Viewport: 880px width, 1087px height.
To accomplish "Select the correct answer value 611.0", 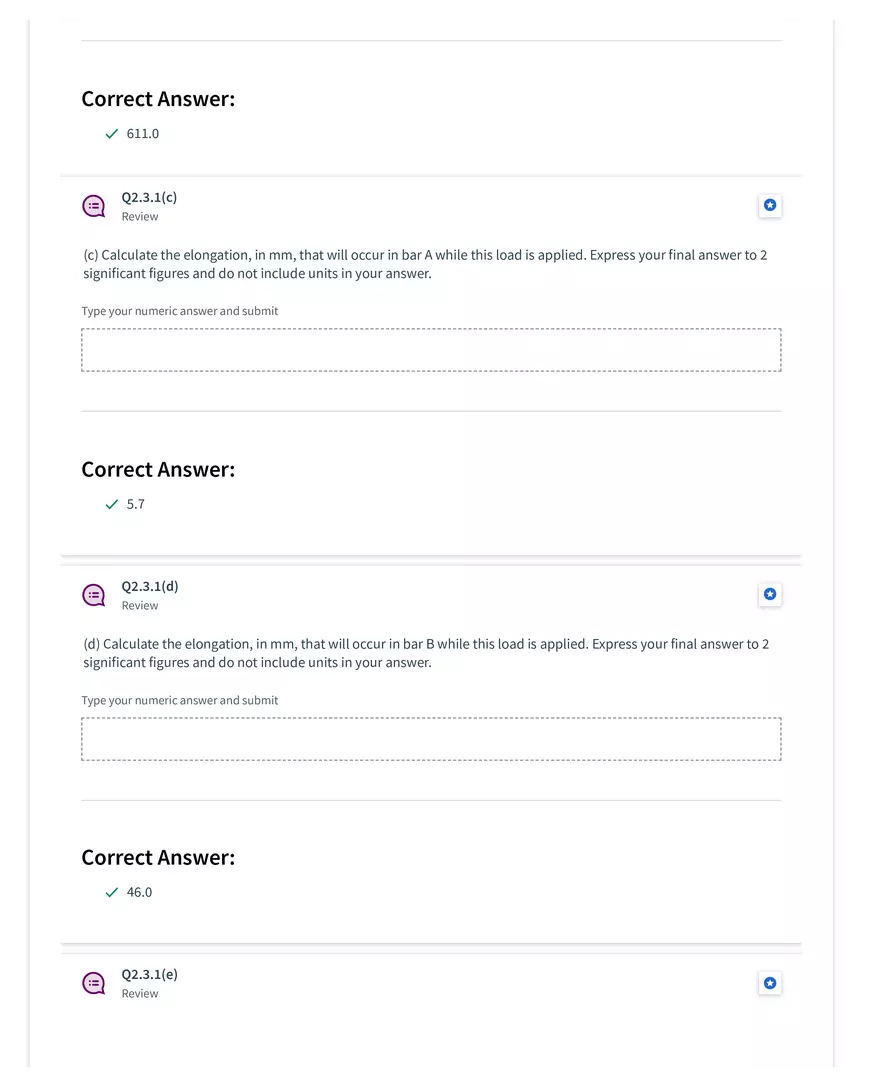I will point(143,134).
